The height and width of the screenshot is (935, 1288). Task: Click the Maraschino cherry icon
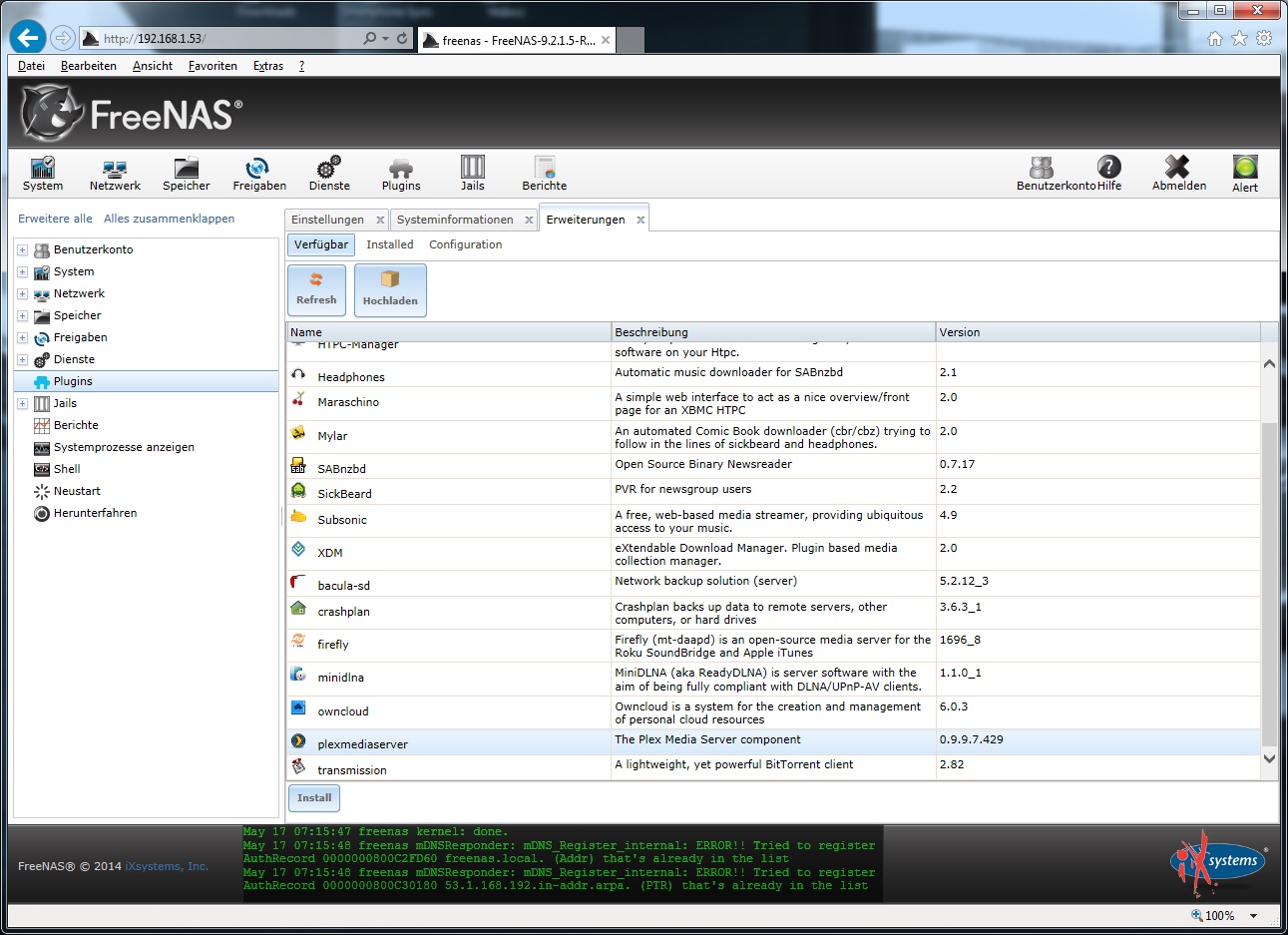click(298, 399)
